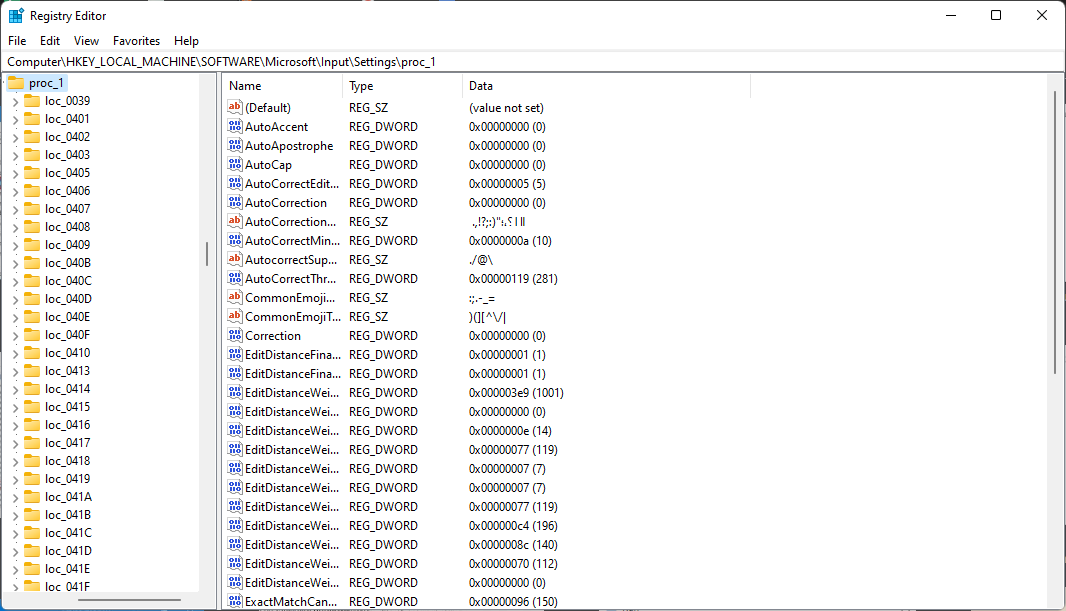Screen dimensions: 1066x611
Task: Expand the loc_0406 tree node
Action: coord(15,192)
